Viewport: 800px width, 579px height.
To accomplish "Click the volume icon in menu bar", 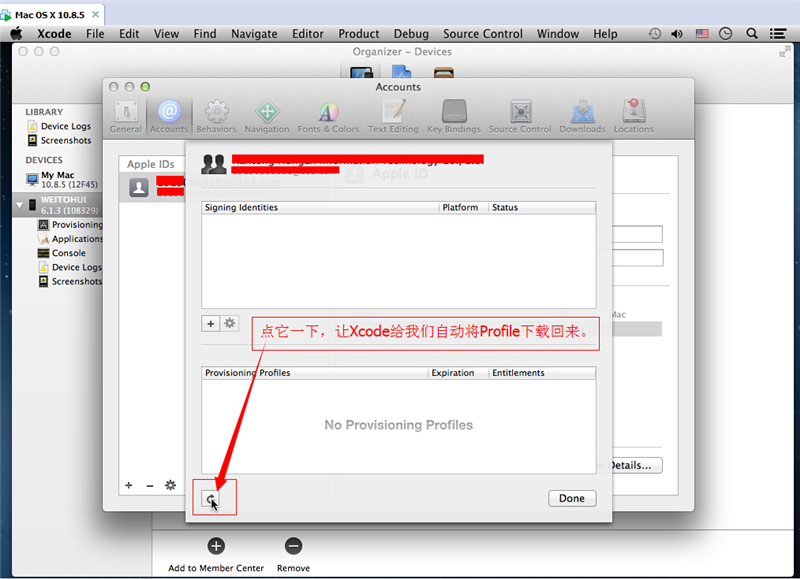I will point(677,34).
